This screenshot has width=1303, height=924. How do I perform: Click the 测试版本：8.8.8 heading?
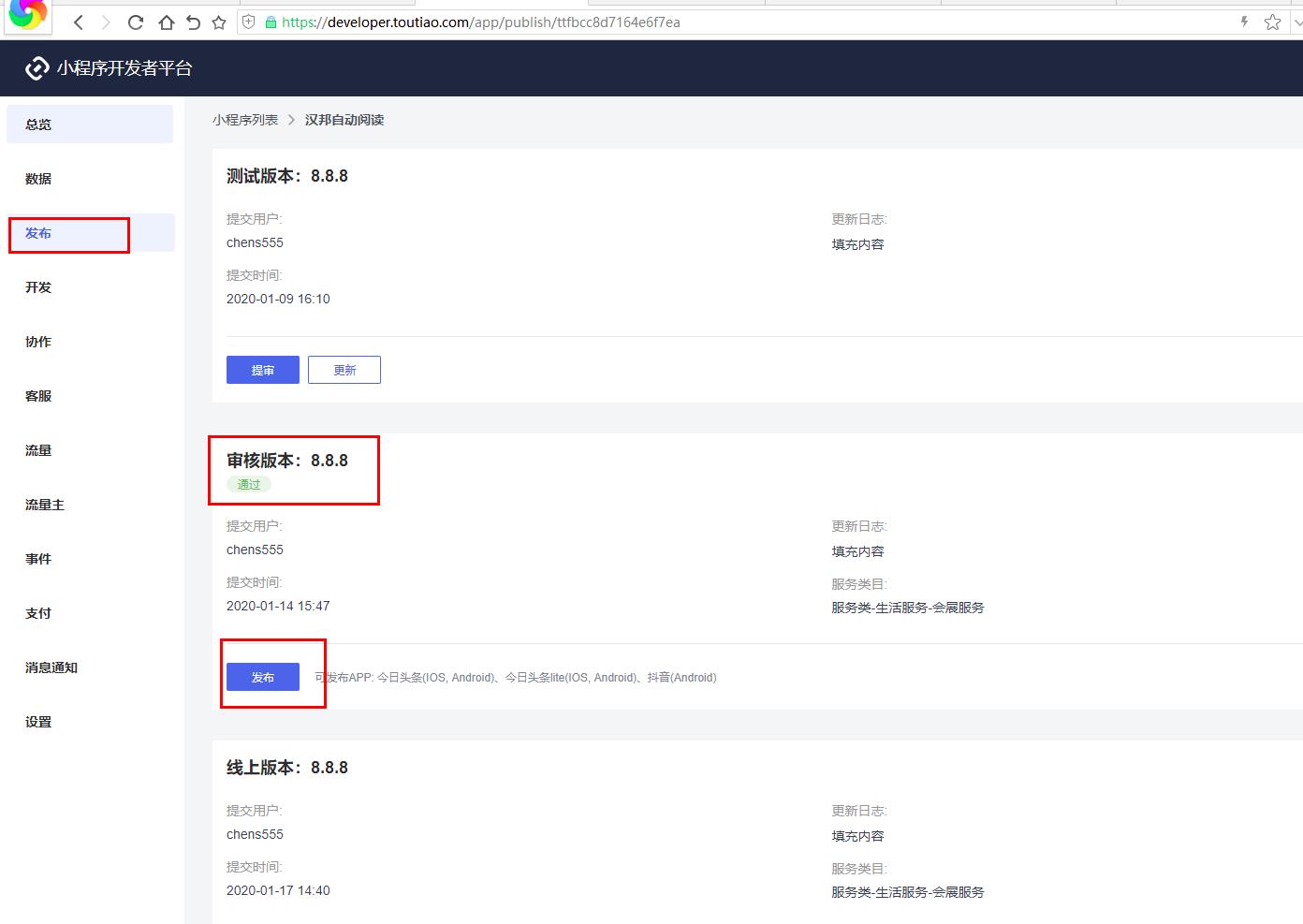pyautogui.click(x=287, y=176)
